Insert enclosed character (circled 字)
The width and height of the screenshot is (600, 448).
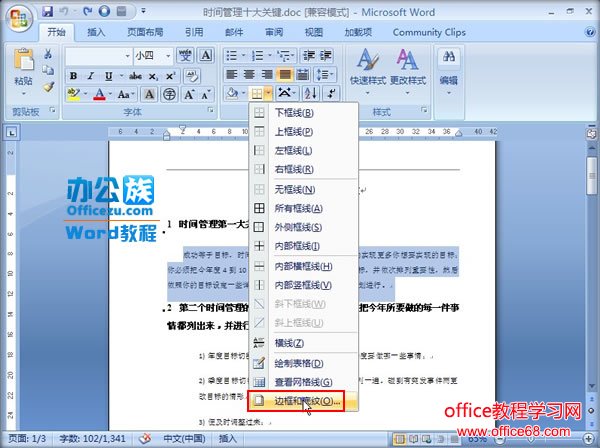[x=170, y=94]
